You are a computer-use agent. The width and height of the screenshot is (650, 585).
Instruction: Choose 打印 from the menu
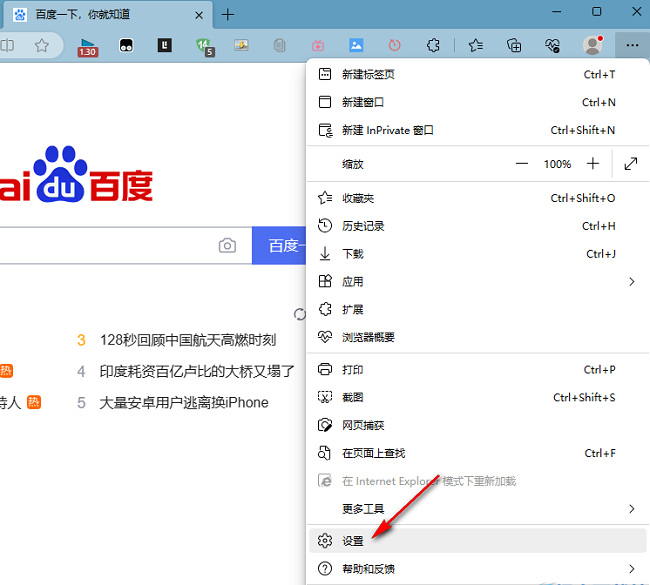coord(478,369)
